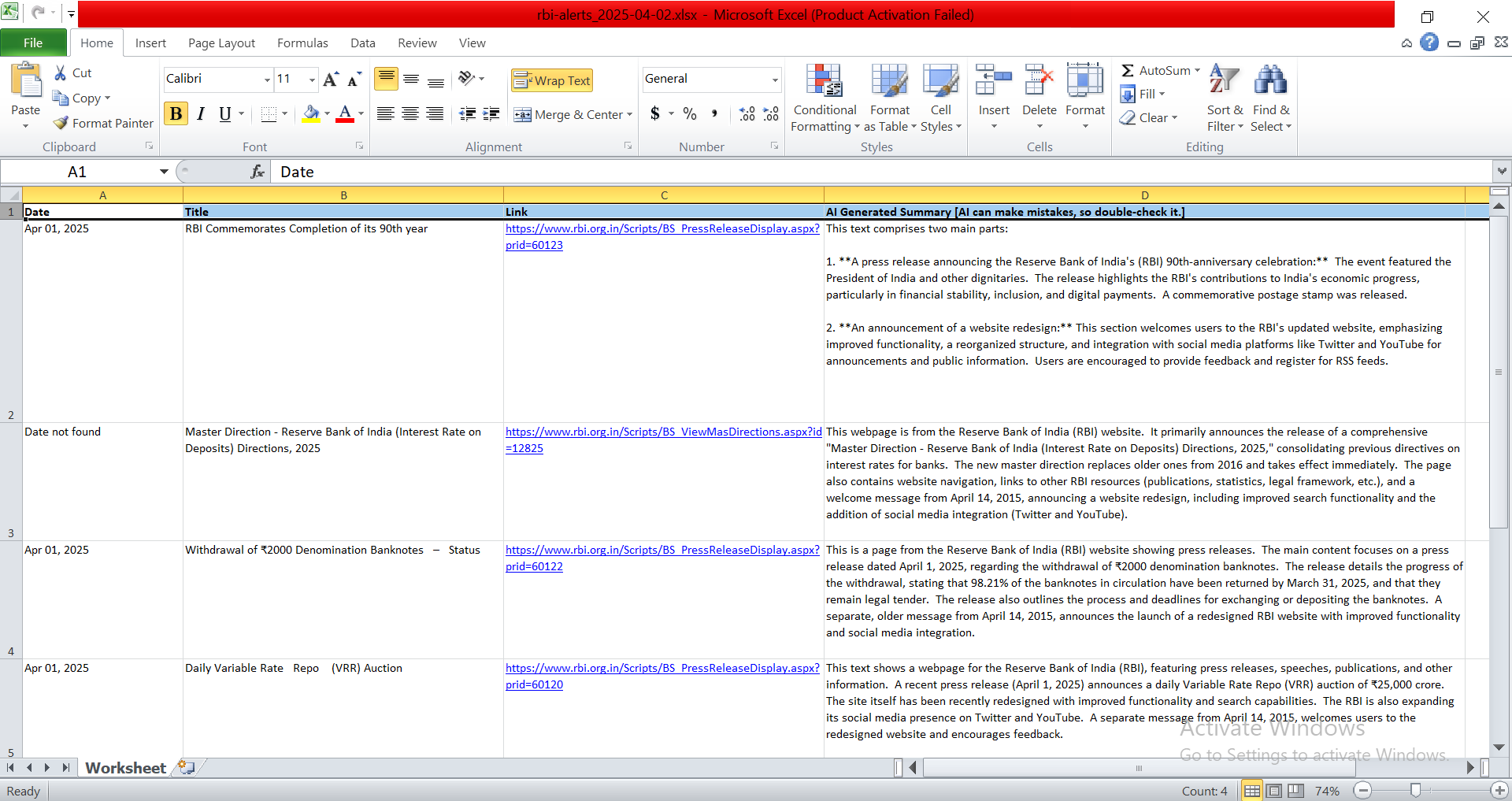Open Conditional Formatting options
The width and height of the screenshot is (1512, 801).
click(x=825, y=98)
